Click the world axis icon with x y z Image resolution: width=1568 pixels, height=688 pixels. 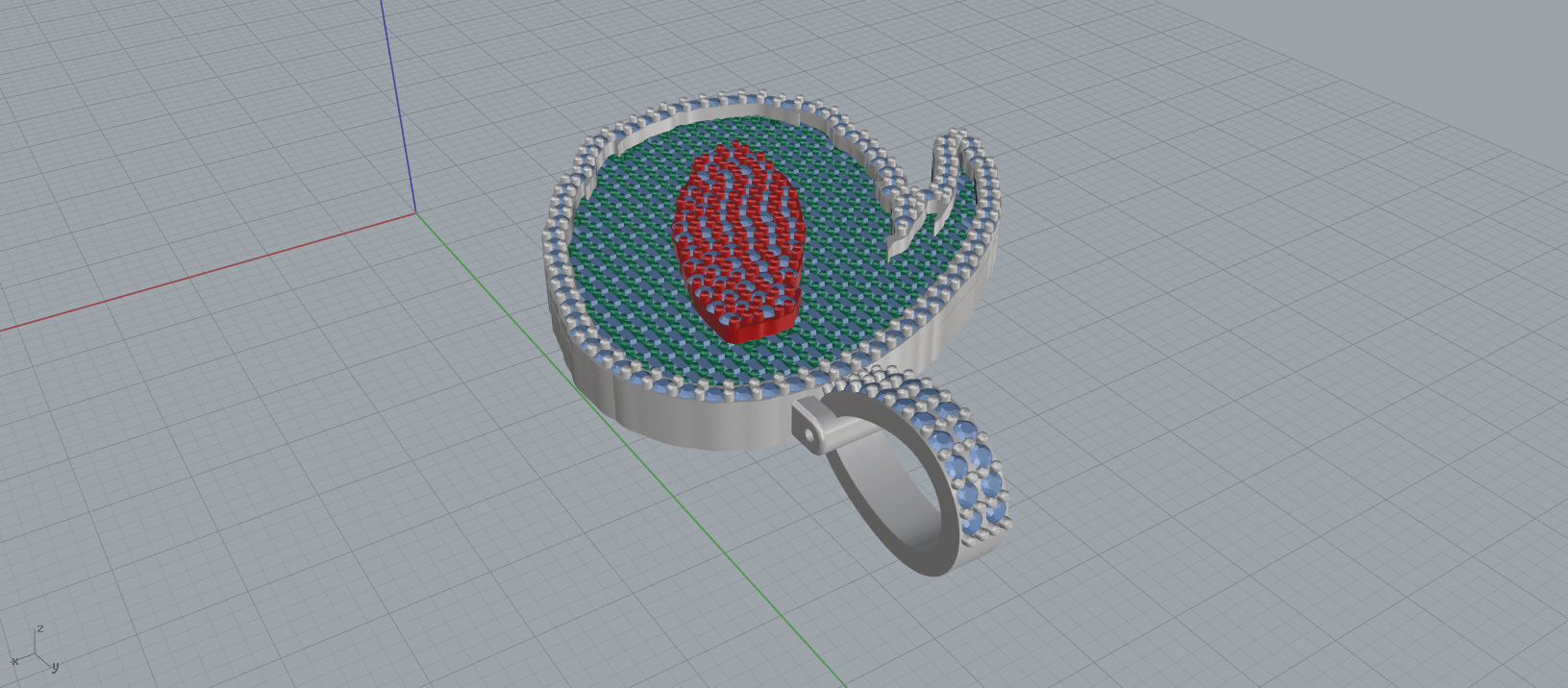pos(36,651)
